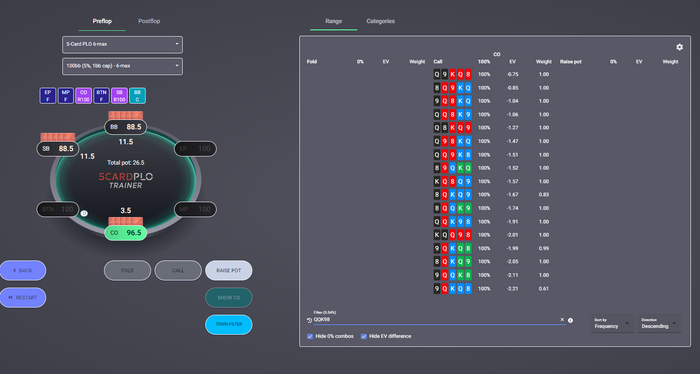Click the active CO seat showing 96.5

pos(125,233)
